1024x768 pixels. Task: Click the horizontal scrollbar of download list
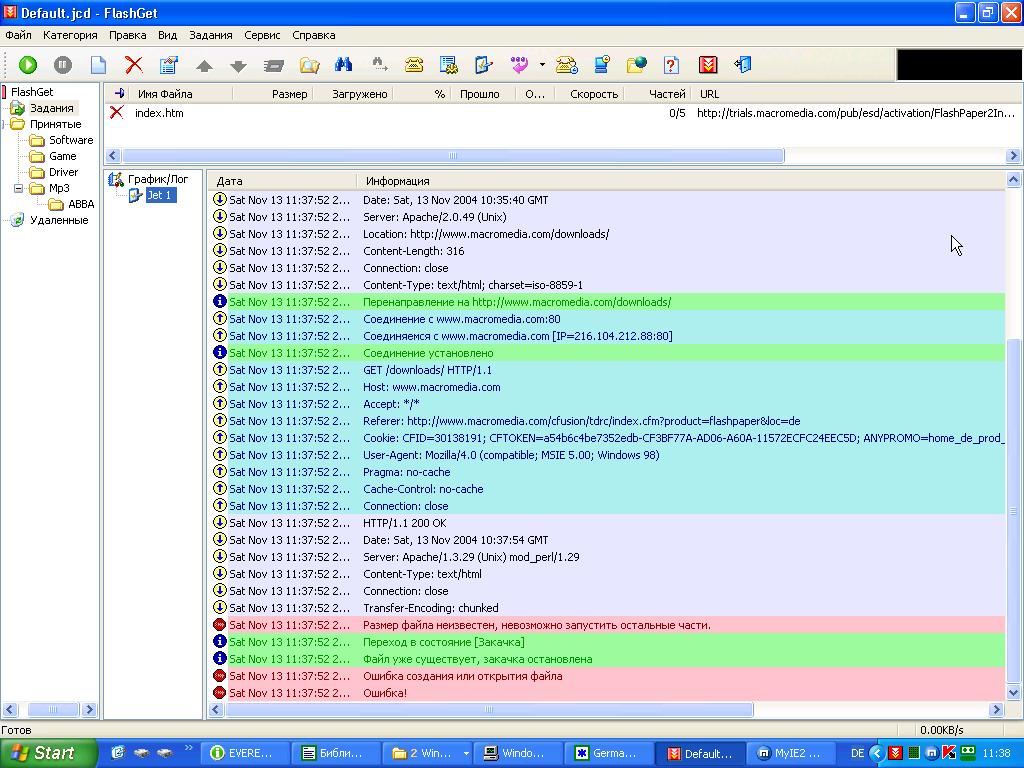[x=453, y=155]
